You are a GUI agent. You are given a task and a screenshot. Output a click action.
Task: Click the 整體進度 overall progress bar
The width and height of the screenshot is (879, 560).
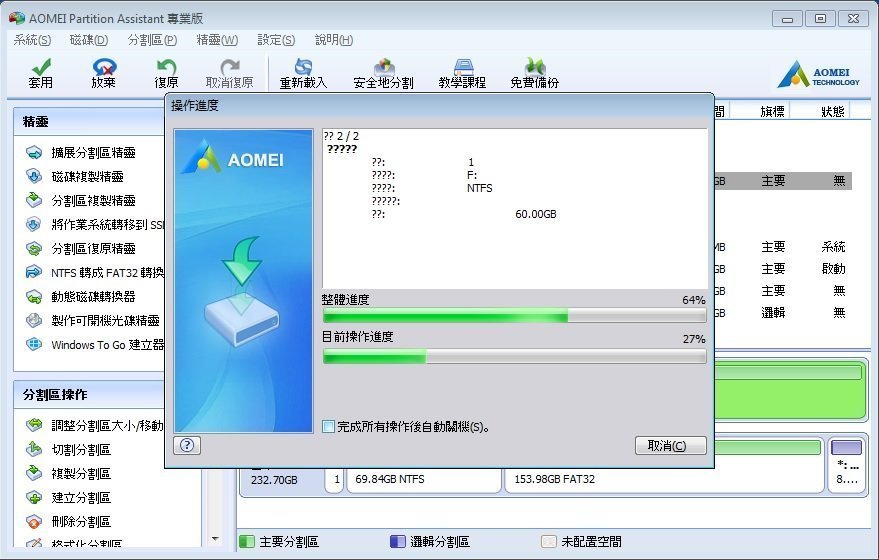tap(514, 316)
